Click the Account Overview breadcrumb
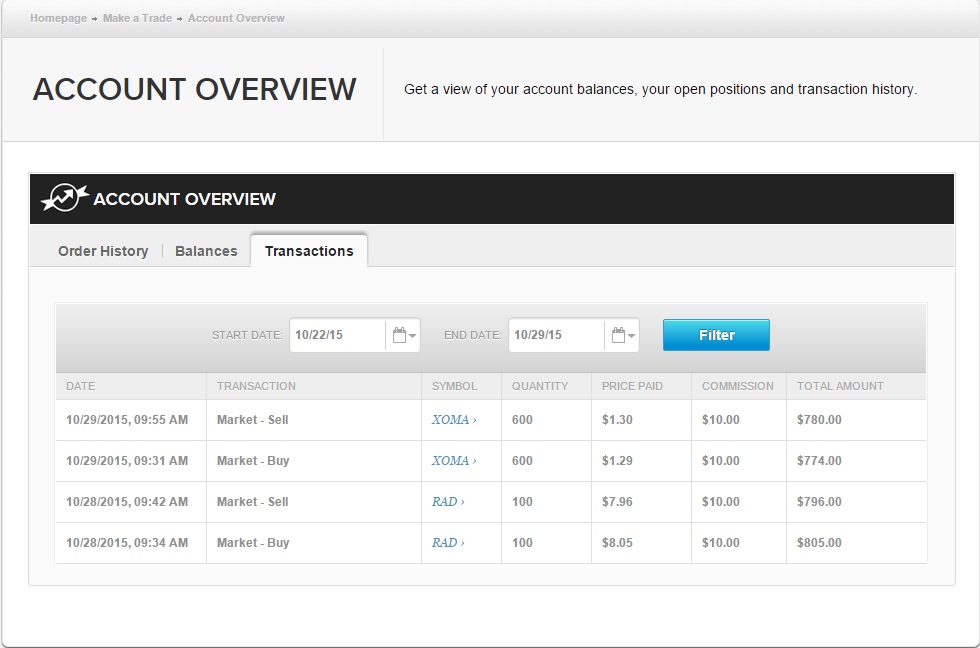Image resolution: width=980 pixels, height=648 pixels. pyautogui.click(x=236, y=18)
